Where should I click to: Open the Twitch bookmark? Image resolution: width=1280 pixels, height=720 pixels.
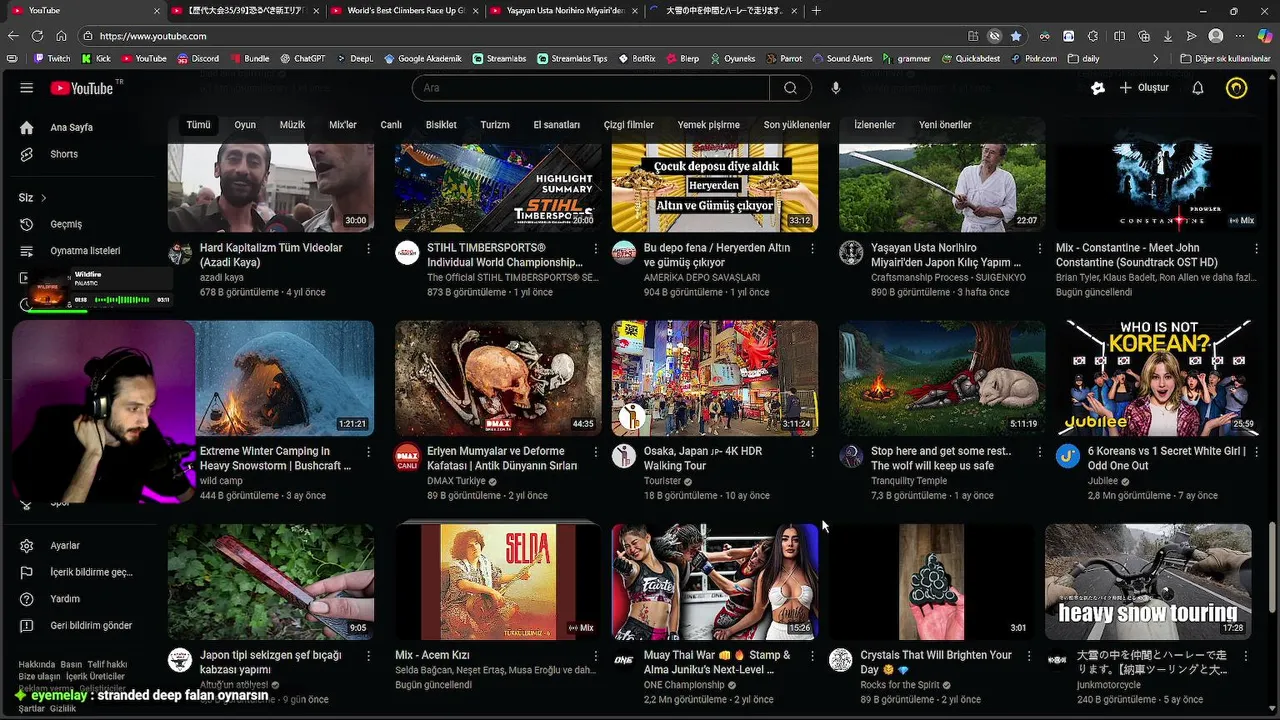click(52, 59)
